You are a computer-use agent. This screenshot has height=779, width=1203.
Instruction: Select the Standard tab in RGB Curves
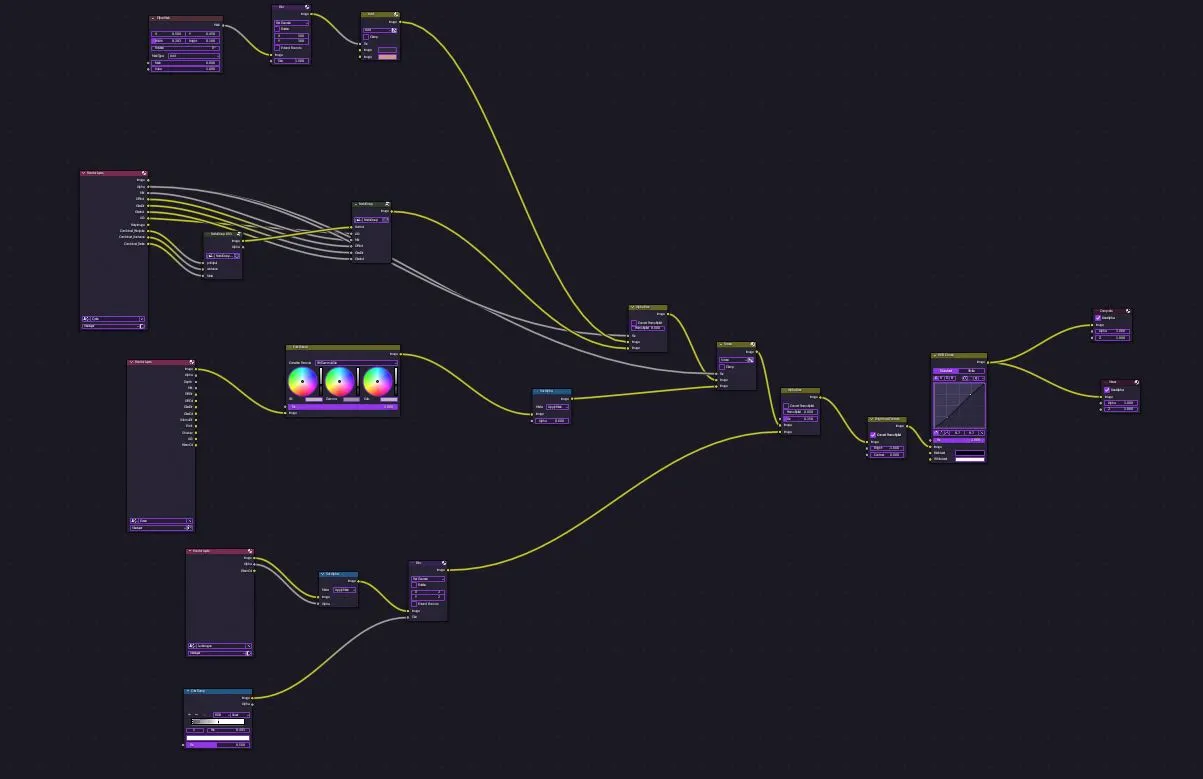point(946,371)
